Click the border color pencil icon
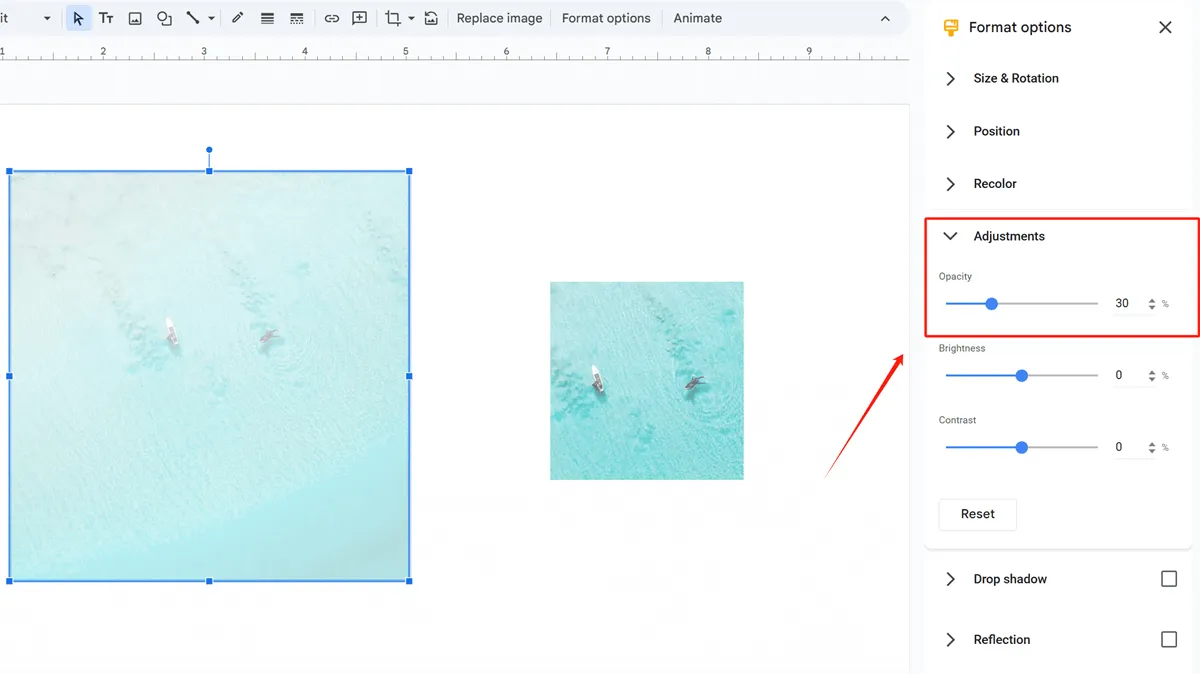The height and width of the screenshot is (674, 1200). coord(238,19)
